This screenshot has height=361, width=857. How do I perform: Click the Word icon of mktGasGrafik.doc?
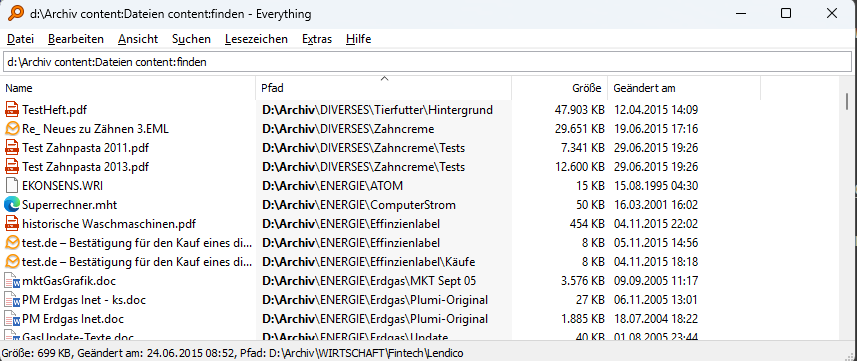point(11,281)
